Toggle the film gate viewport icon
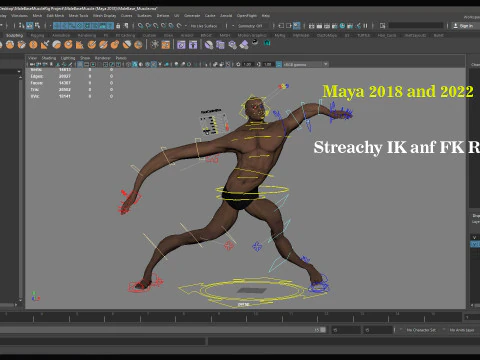Screen dimensions: 480x360 87,64
